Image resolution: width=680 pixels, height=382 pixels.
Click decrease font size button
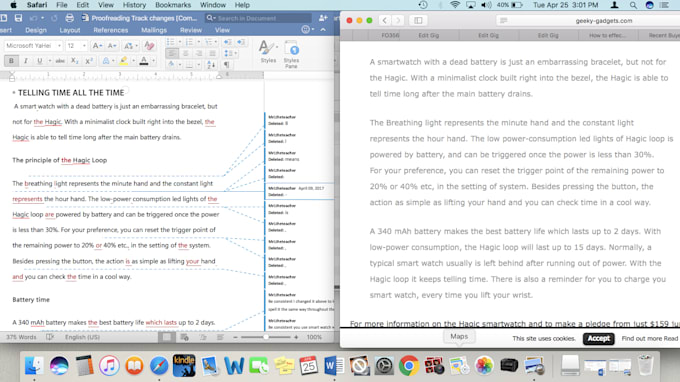pos(111,46)
